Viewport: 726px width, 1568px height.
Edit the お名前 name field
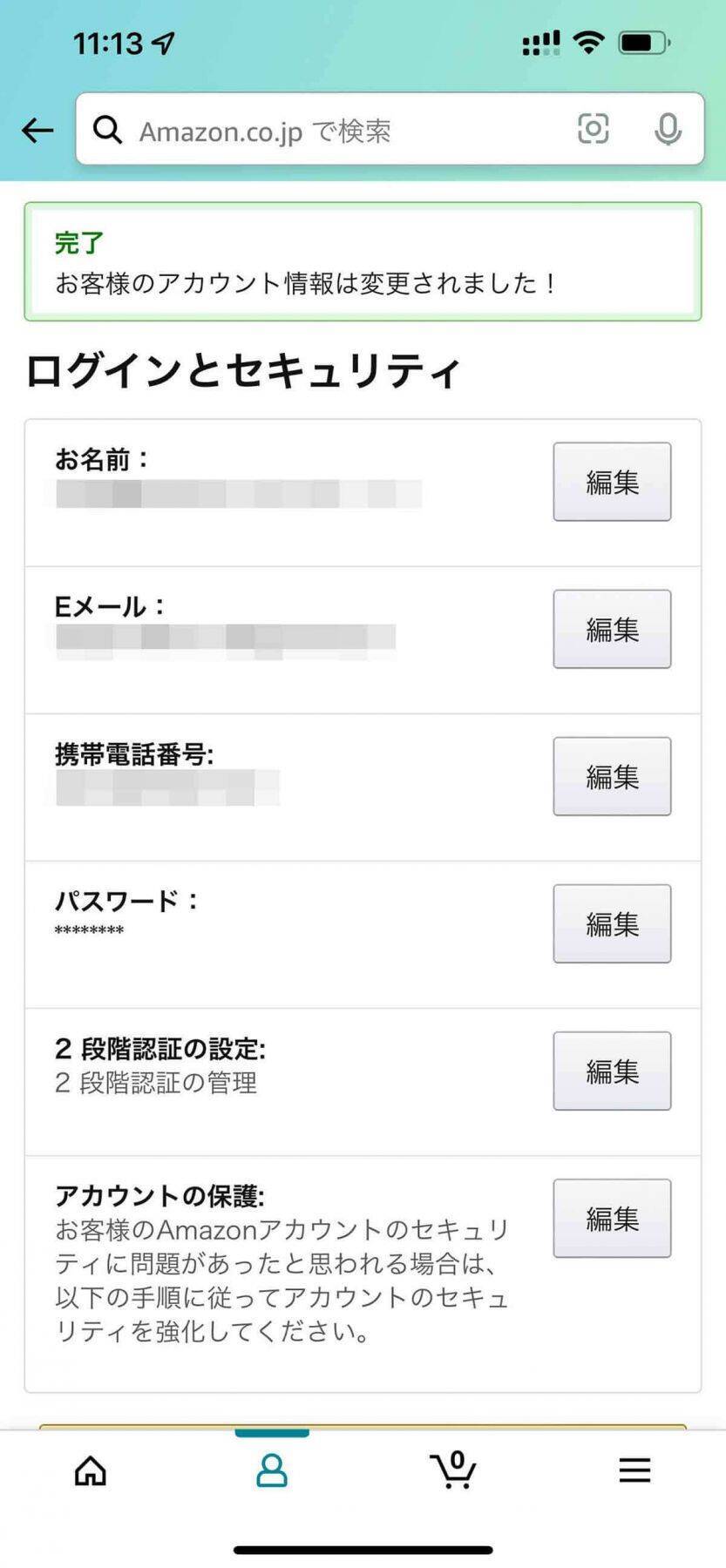tap(612, 482)
